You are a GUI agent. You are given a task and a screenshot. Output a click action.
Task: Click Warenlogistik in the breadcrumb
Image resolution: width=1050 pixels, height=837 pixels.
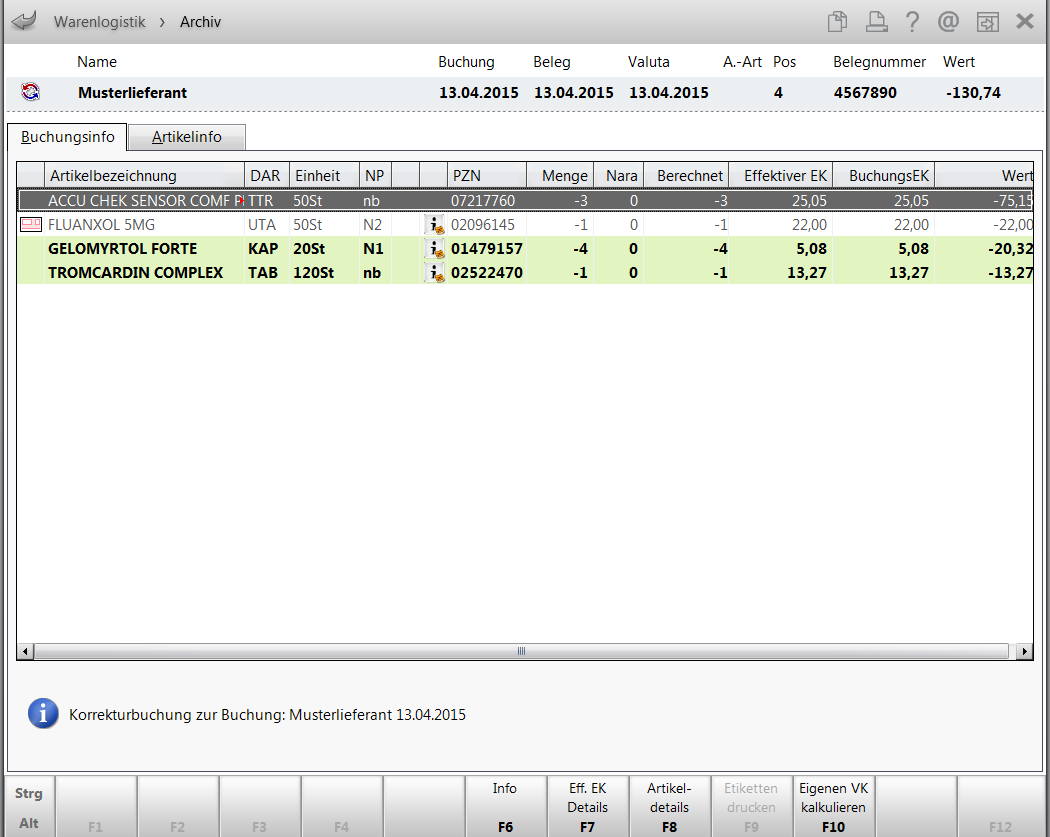(99, 22)
